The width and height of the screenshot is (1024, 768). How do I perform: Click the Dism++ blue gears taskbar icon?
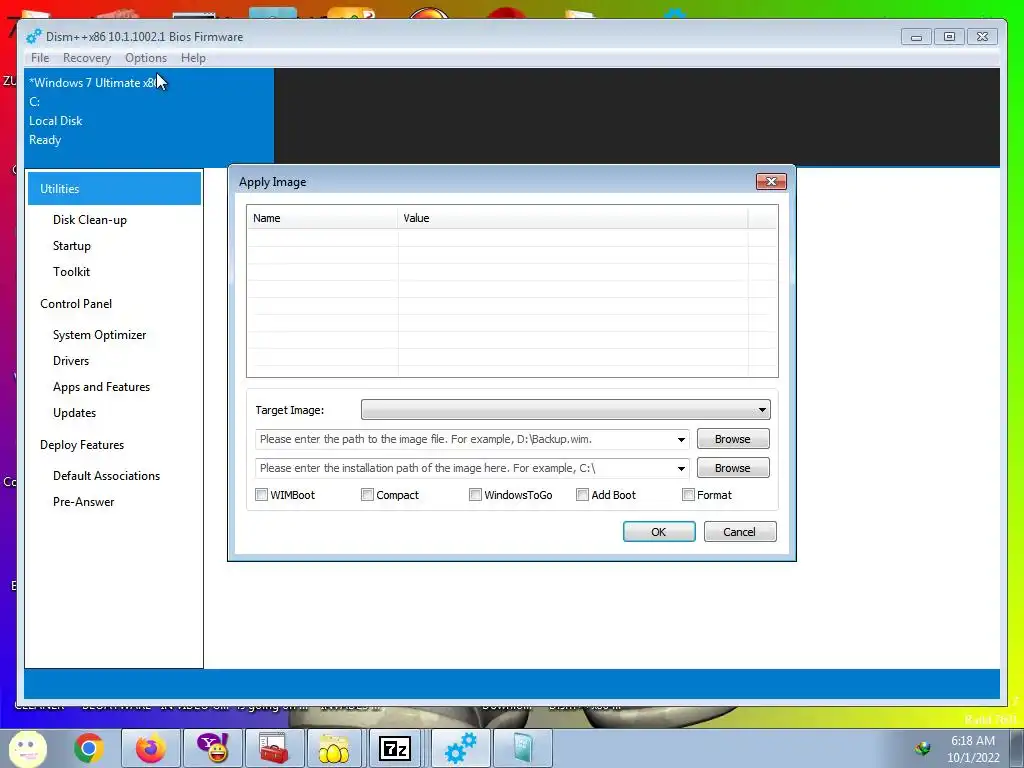click(460, 748)
